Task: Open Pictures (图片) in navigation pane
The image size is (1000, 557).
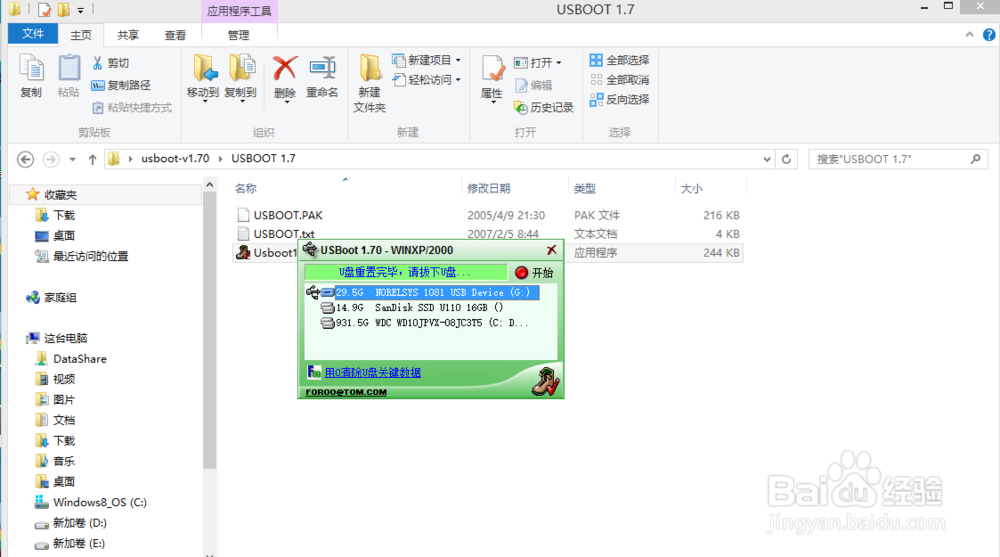Action: [63, 399]
